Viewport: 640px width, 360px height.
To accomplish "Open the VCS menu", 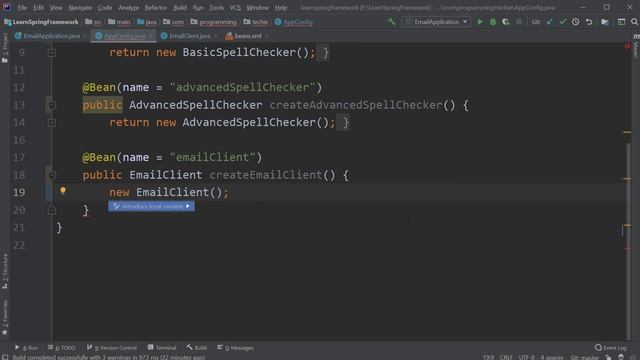I will (235, 8).
